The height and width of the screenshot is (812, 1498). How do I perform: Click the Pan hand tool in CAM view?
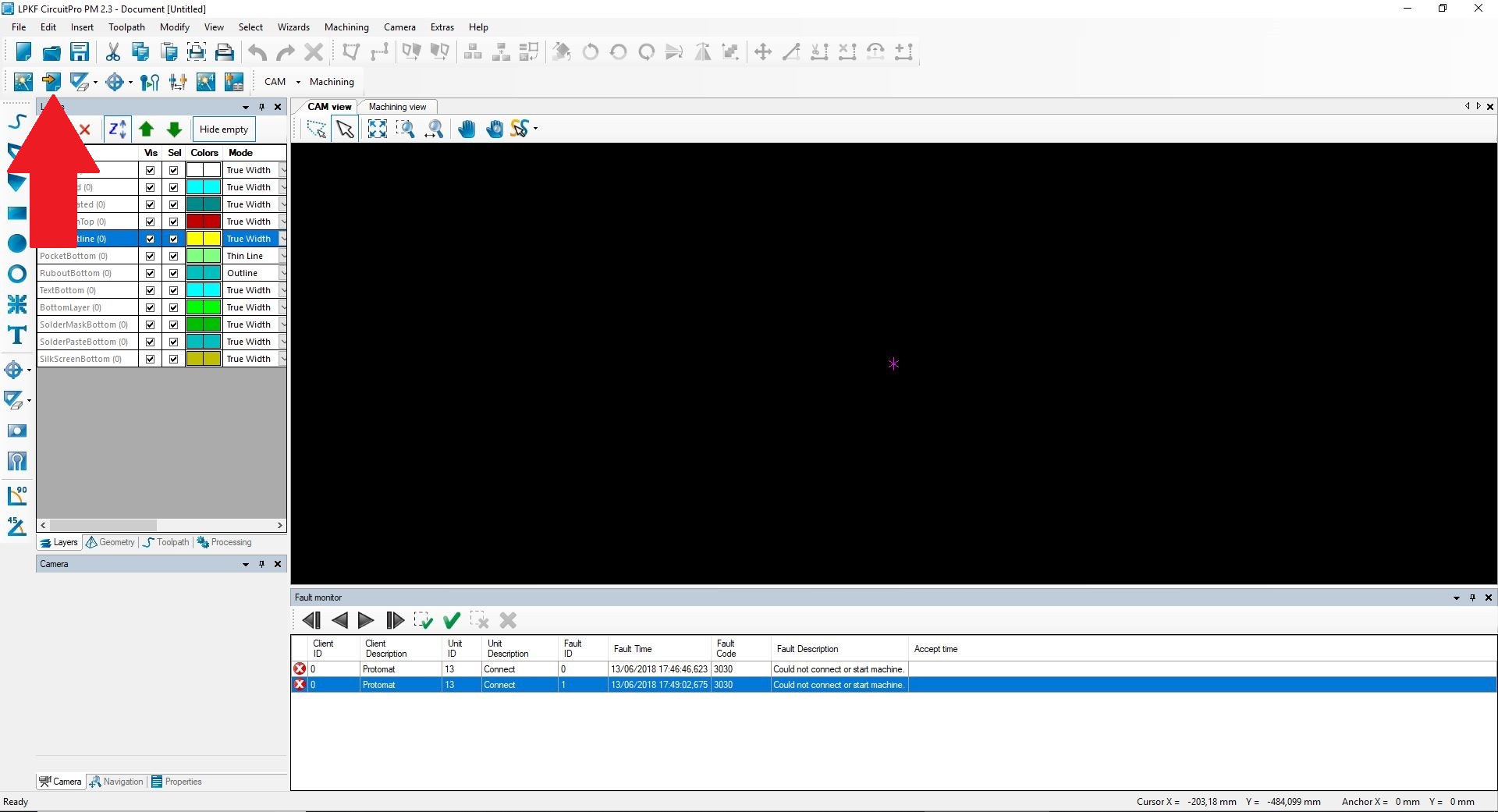pos(467,129)
